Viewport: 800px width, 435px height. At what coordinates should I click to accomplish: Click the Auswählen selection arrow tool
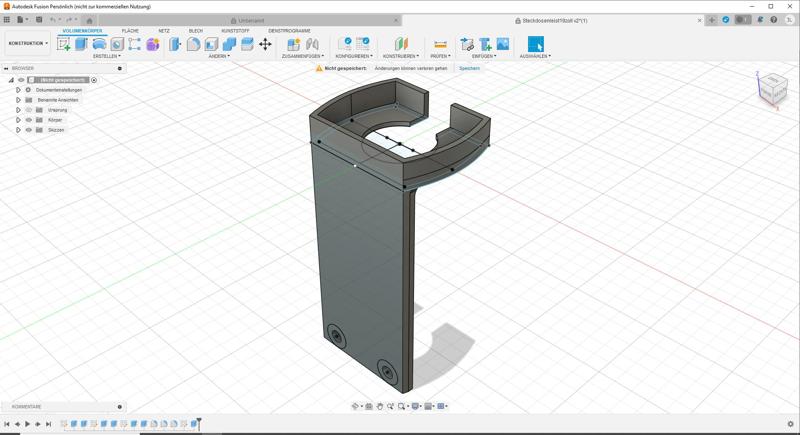[535, 44]
